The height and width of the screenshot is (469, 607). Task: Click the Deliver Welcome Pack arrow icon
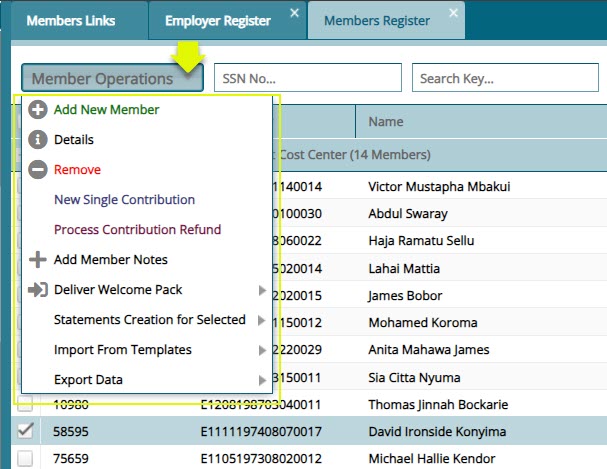point(38,290)
